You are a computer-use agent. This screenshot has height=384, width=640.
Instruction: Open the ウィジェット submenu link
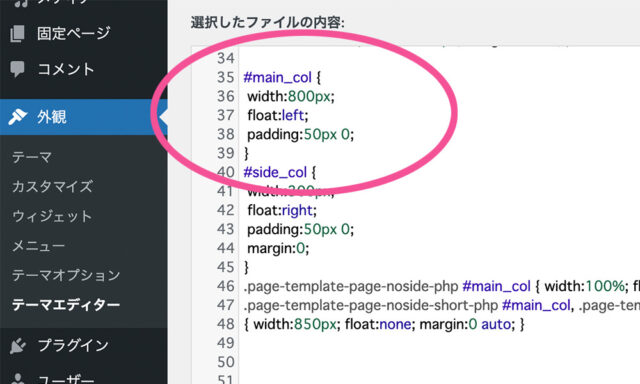[52, 216]
